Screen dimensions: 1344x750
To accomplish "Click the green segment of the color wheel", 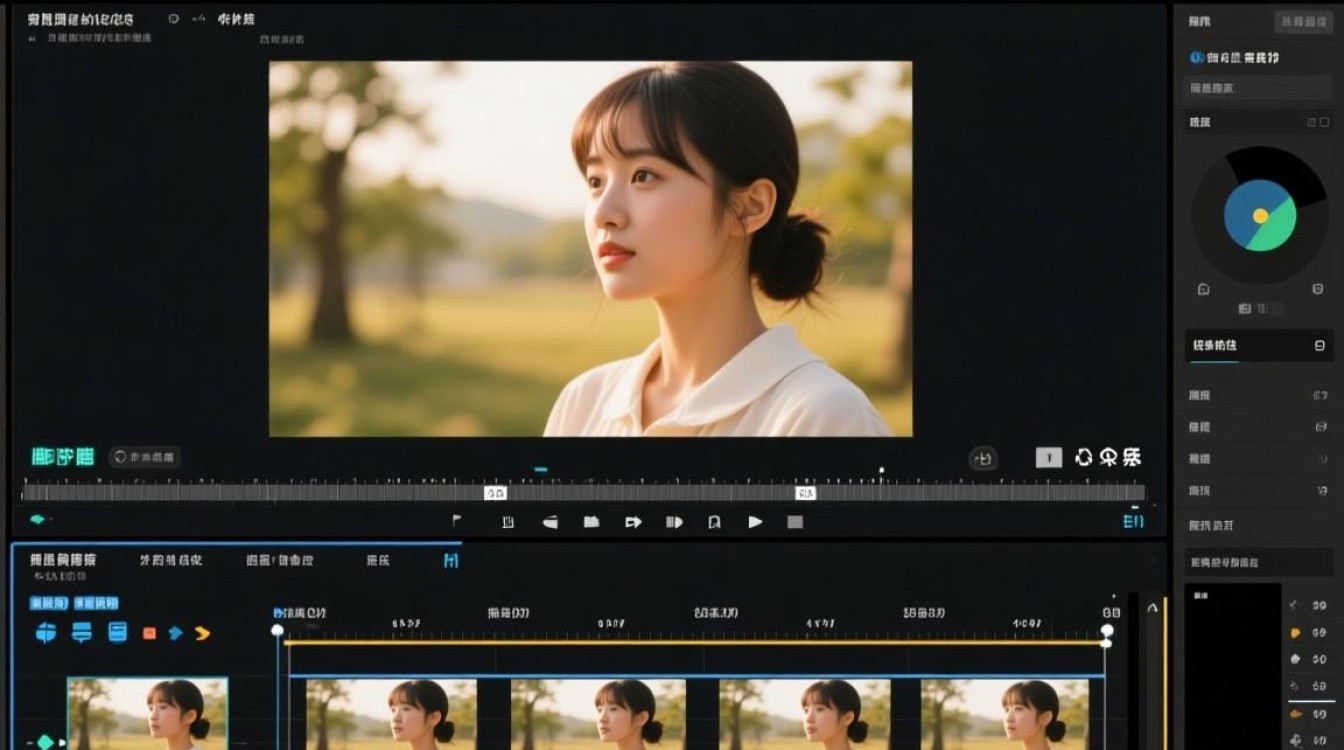I will click(1277, 230).
